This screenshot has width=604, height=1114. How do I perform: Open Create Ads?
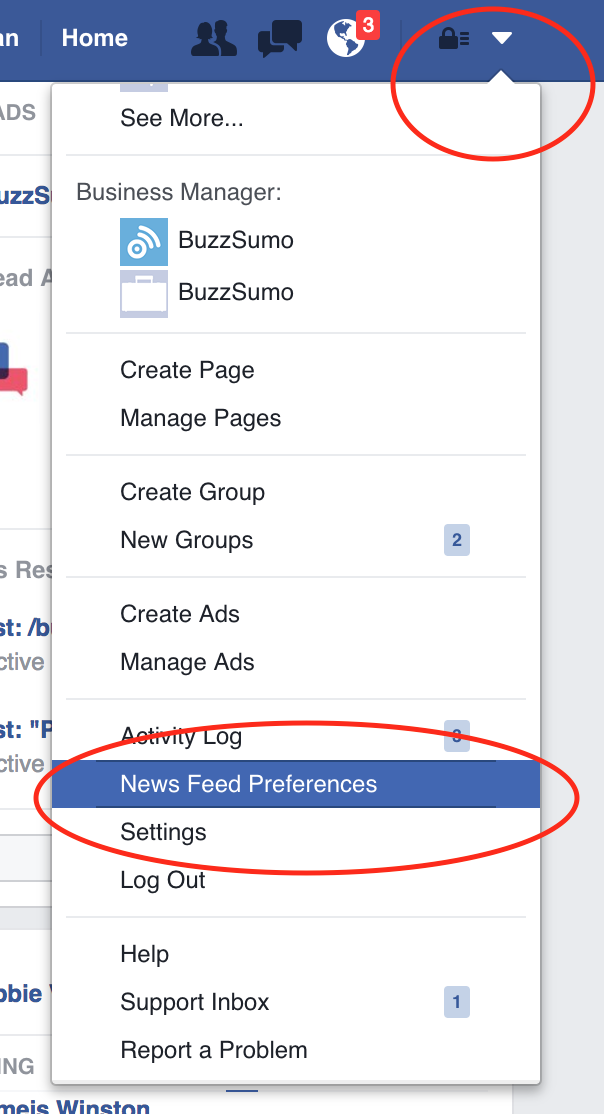(x=180, y=614)
